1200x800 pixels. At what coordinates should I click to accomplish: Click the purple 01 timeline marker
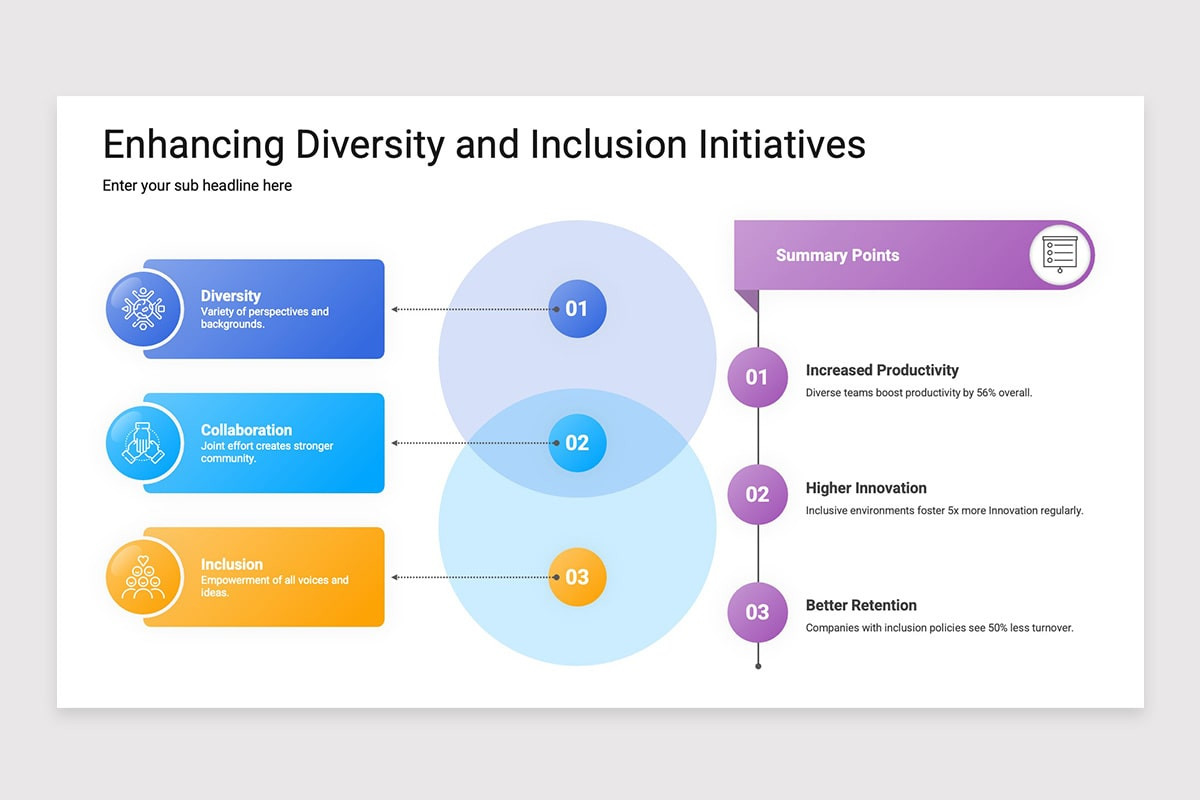pos(757,377)
